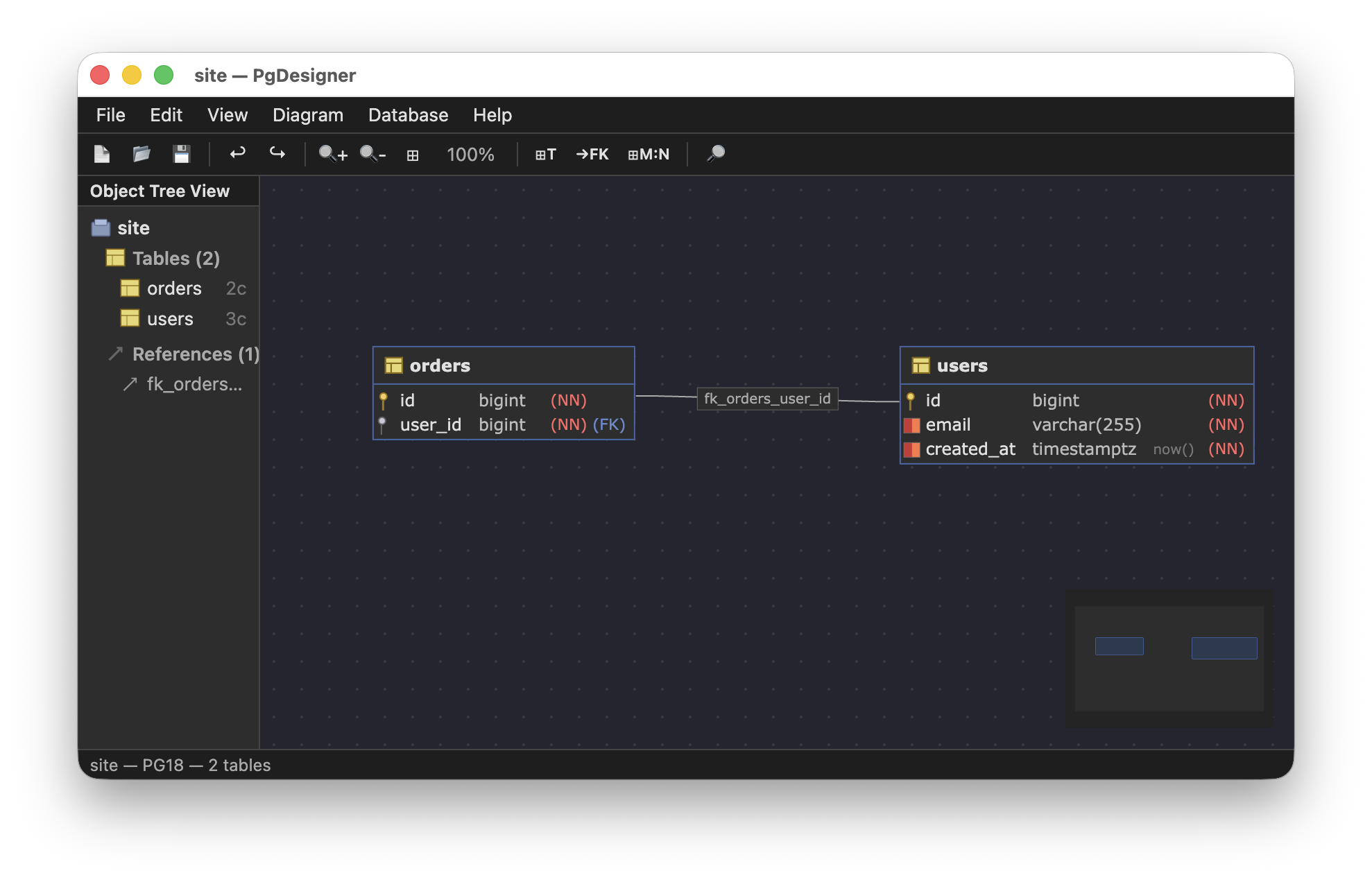Create a new diagram file
This screenshot has width=1372, height=882.
tap(102, 154)
